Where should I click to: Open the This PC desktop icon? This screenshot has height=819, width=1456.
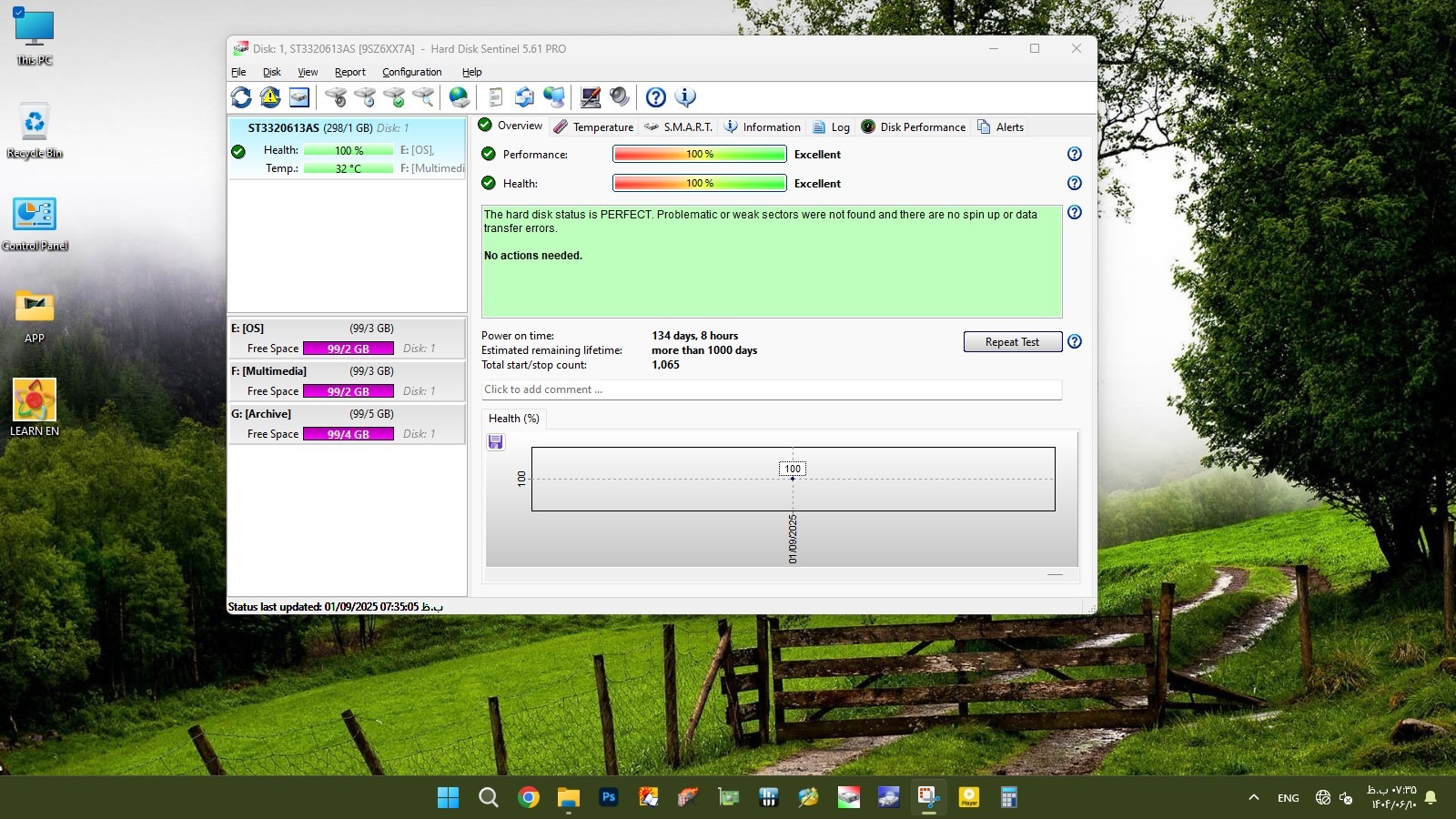click(35, 36)
